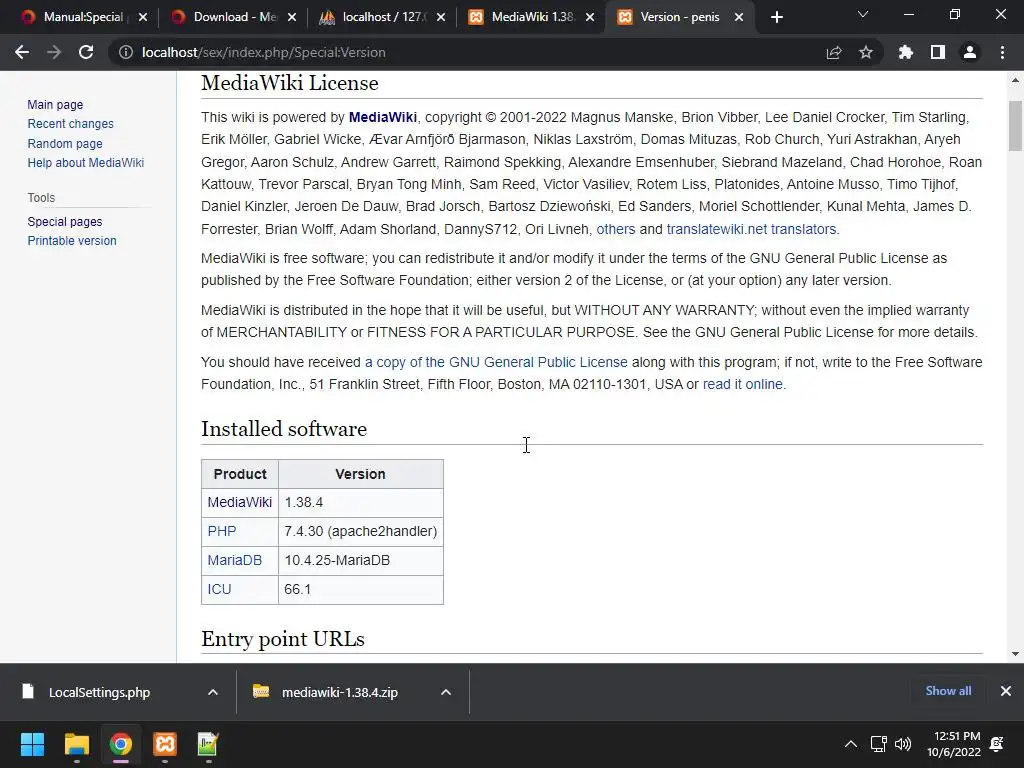This screenshot has height=768, width=1024.
Task: Go to a Random page
Action: tap(65, 143)
